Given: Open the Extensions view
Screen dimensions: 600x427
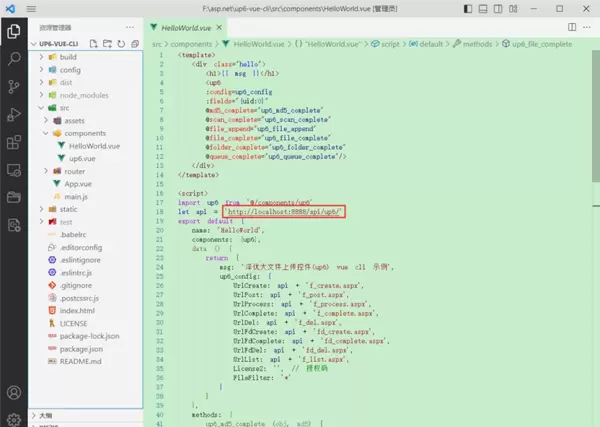Looking at the screenshot, I should pyautogui.click(x=14, y=143).
